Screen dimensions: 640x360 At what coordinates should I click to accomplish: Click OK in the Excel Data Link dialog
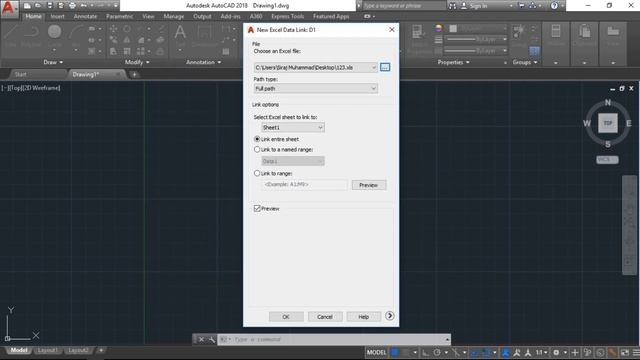[x=286, y=317]
